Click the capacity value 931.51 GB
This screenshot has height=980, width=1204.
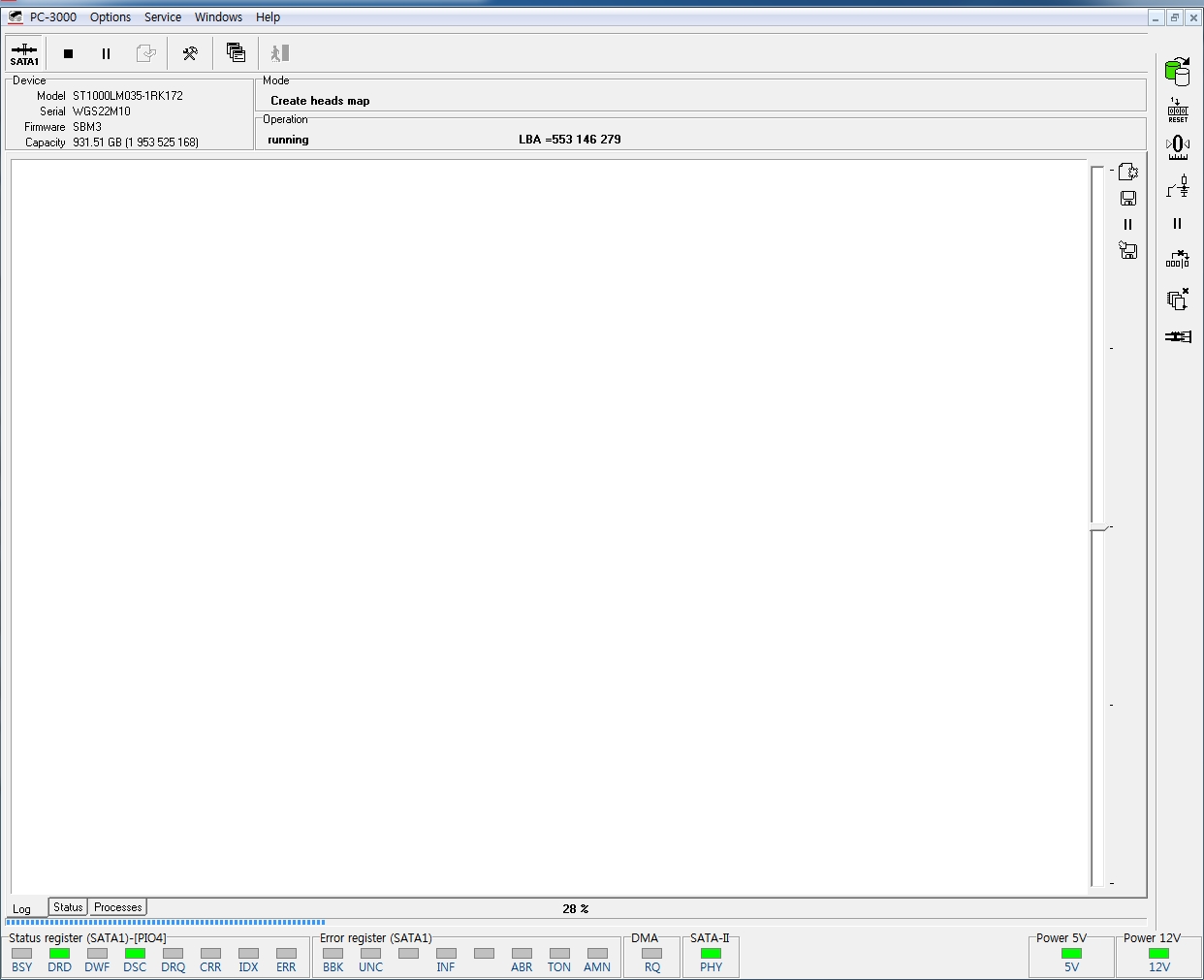pos(136,142)
